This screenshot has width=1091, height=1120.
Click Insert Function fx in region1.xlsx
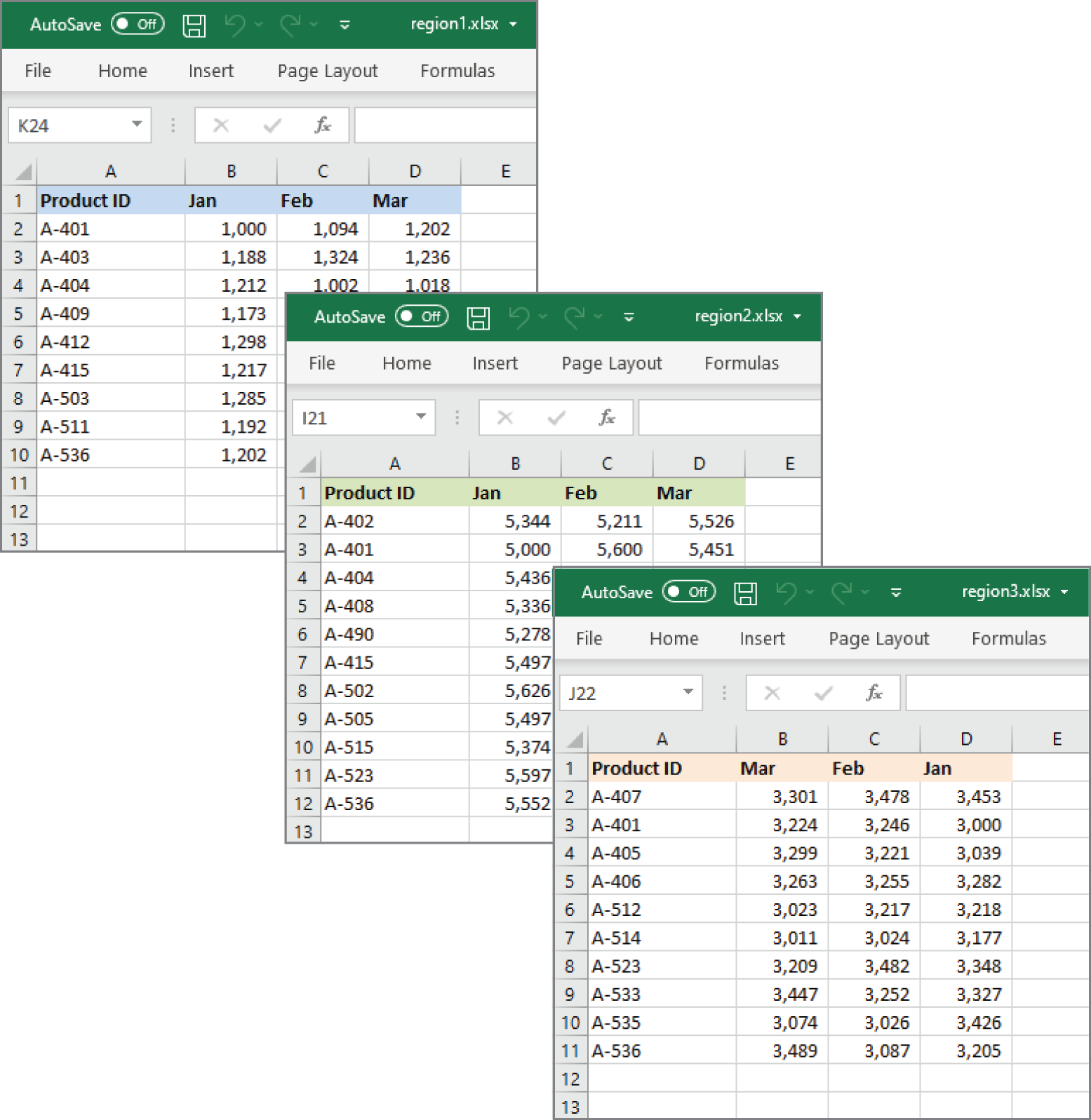322,126
